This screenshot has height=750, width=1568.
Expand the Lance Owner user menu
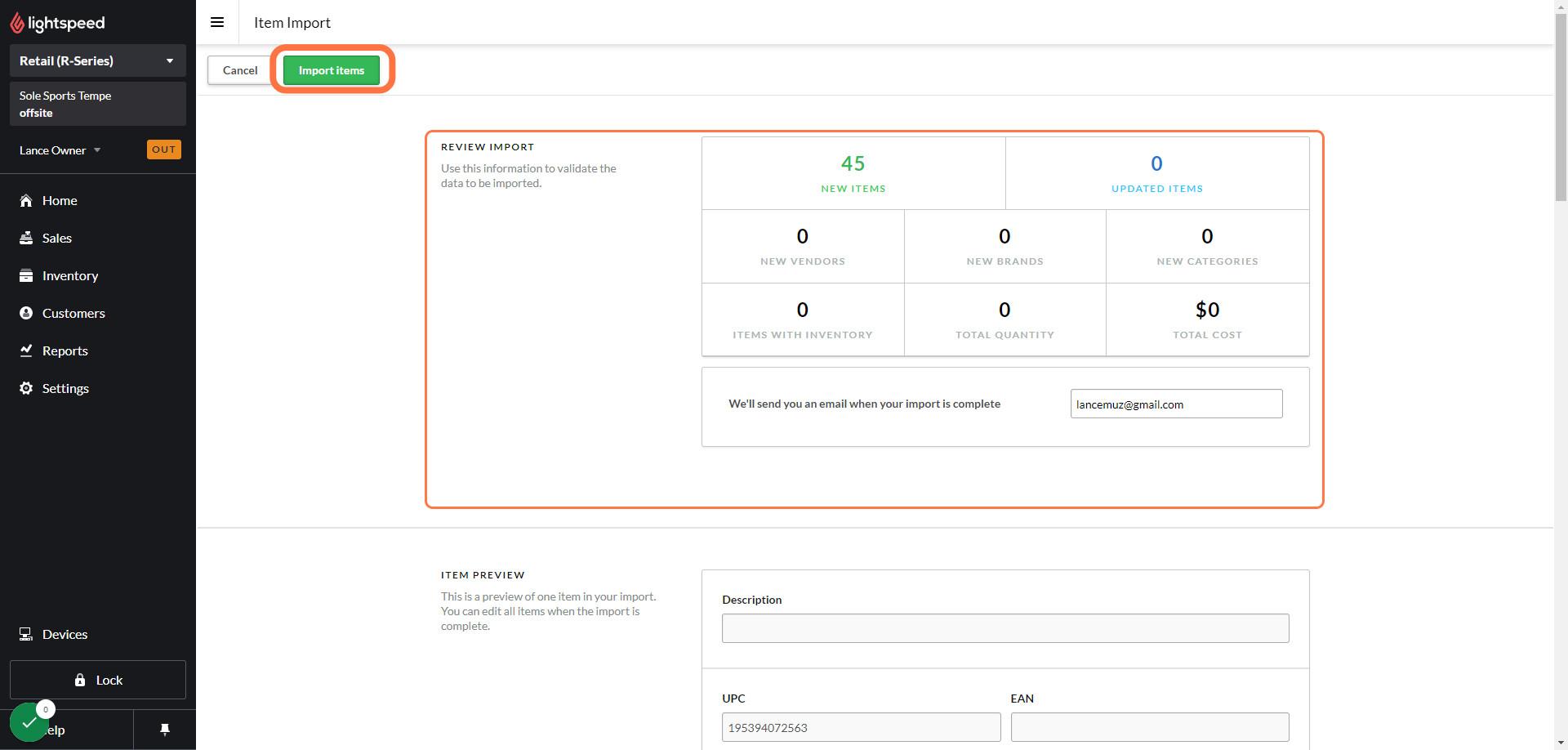(60, 150)
